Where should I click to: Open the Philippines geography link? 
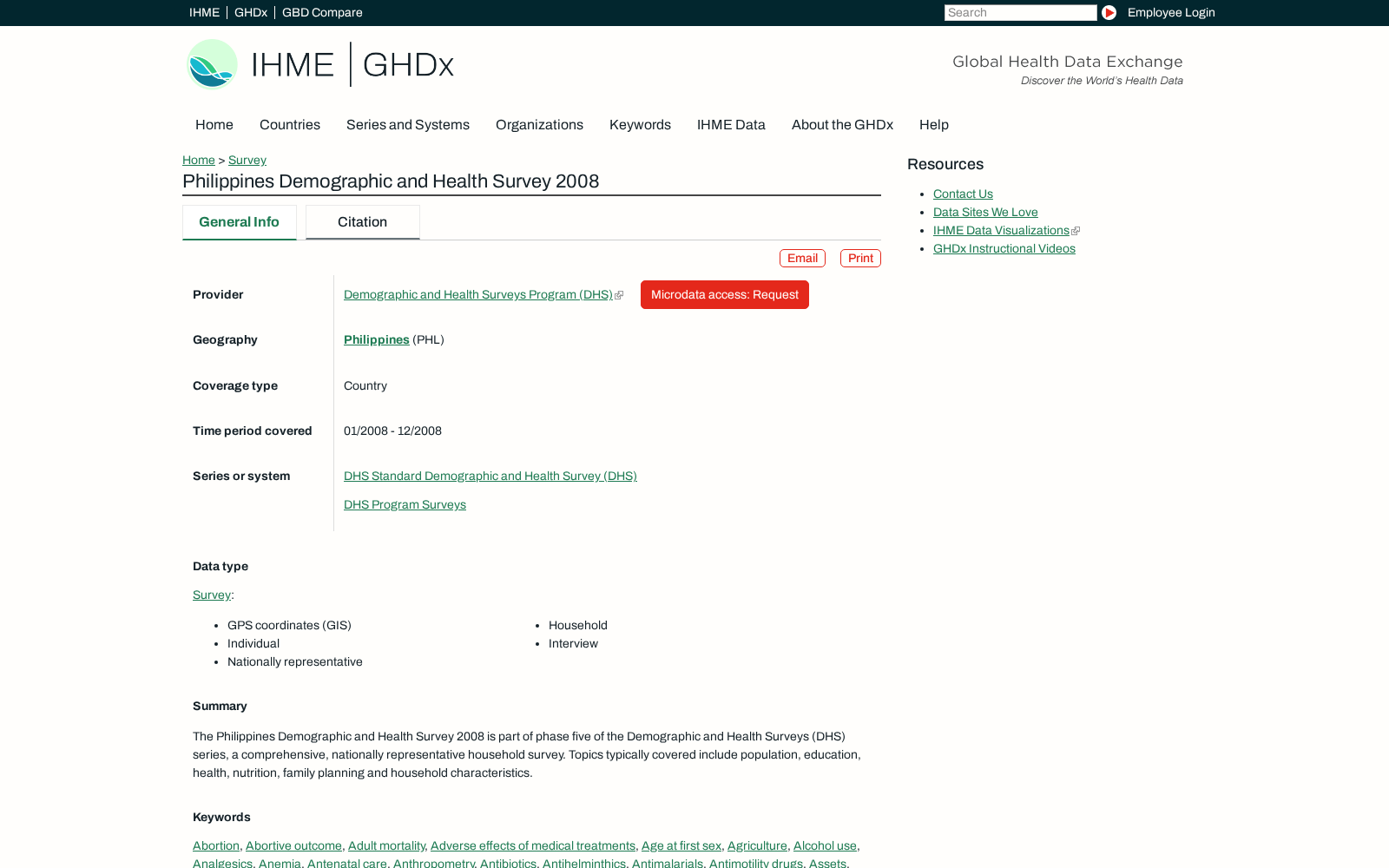(377, 339)
